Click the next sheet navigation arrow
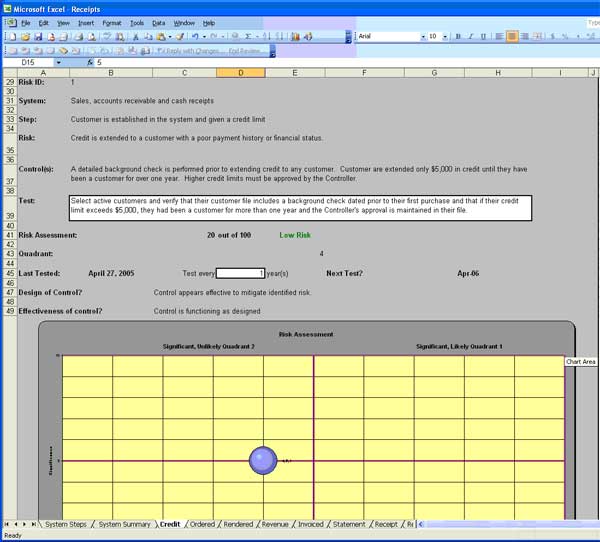 (x=24, y=524)
